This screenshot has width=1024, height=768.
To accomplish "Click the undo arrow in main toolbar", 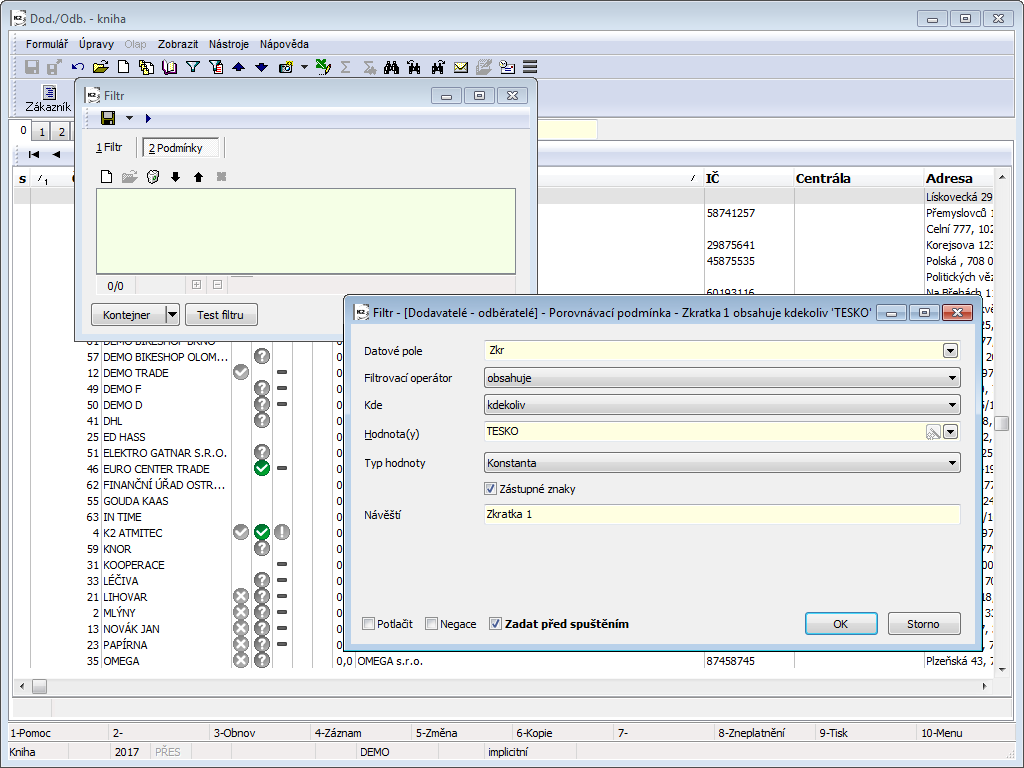I will tap(78, 67).
